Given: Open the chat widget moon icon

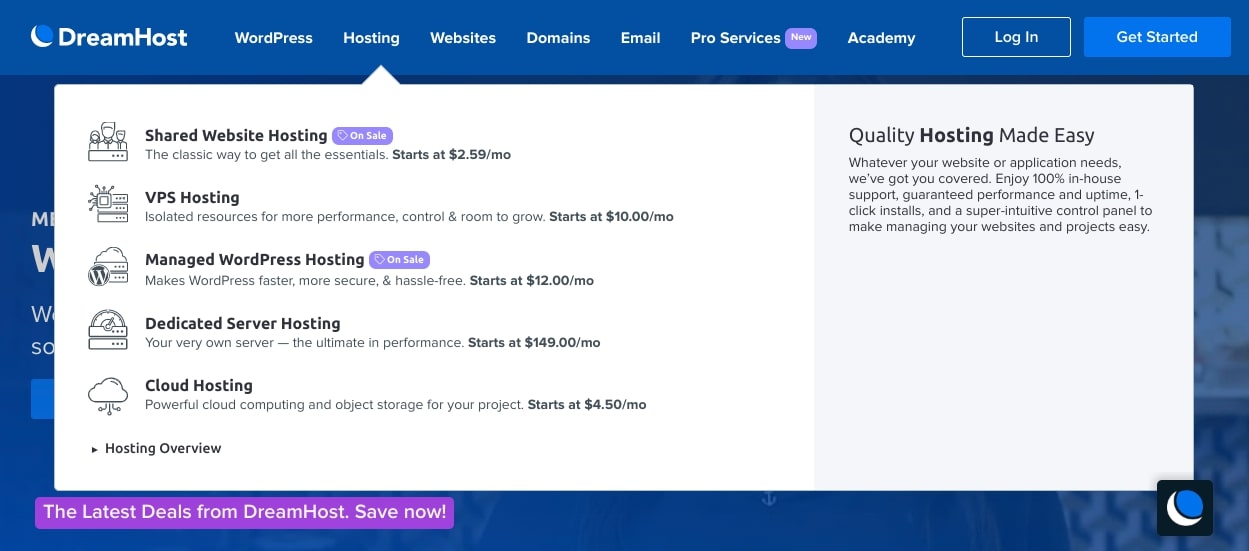Looking at the screenshot, I should point(1184,508).
